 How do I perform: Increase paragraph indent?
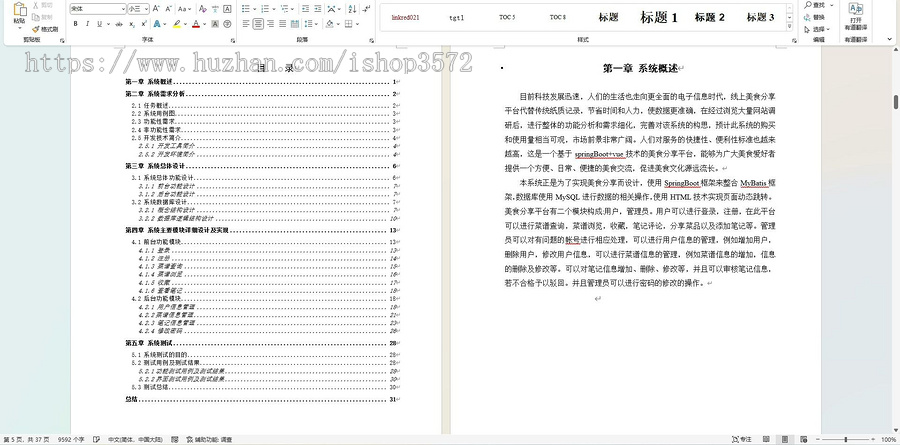pyautogui.click(x=317, y=9)
